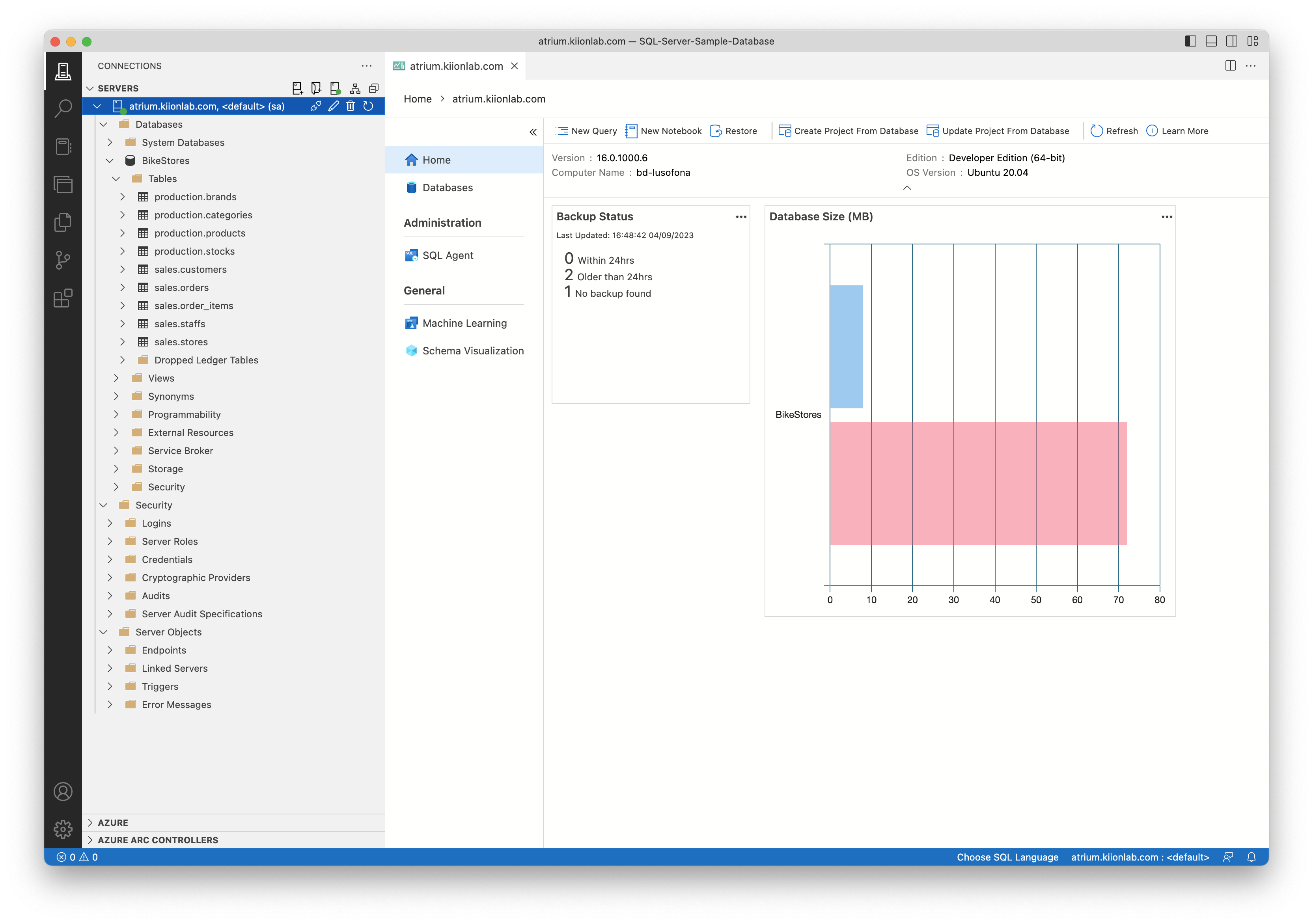Toggle the secondary side bar layout button
The height and width of the screenshot is (924, 1313).
(1232, 41)
